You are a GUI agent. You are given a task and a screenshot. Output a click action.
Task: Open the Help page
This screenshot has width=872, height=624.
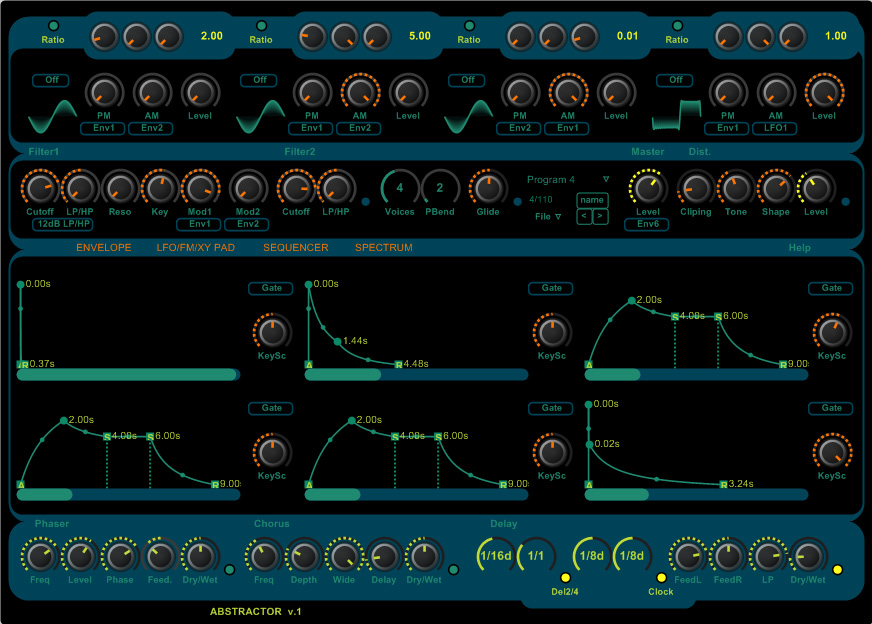800,248
